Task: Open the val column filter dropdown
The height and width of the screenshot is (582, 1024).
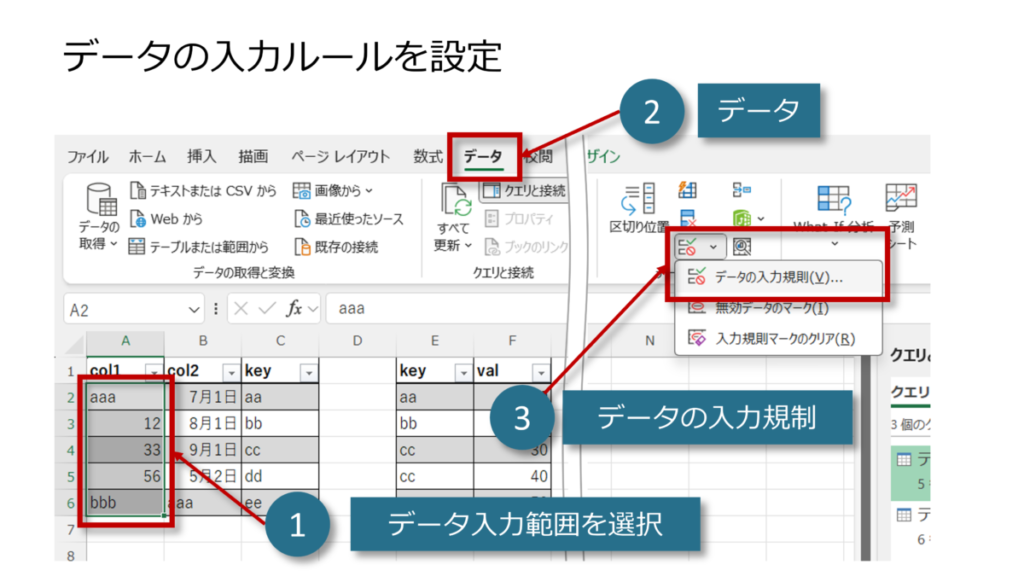Action: click(540, 372)
